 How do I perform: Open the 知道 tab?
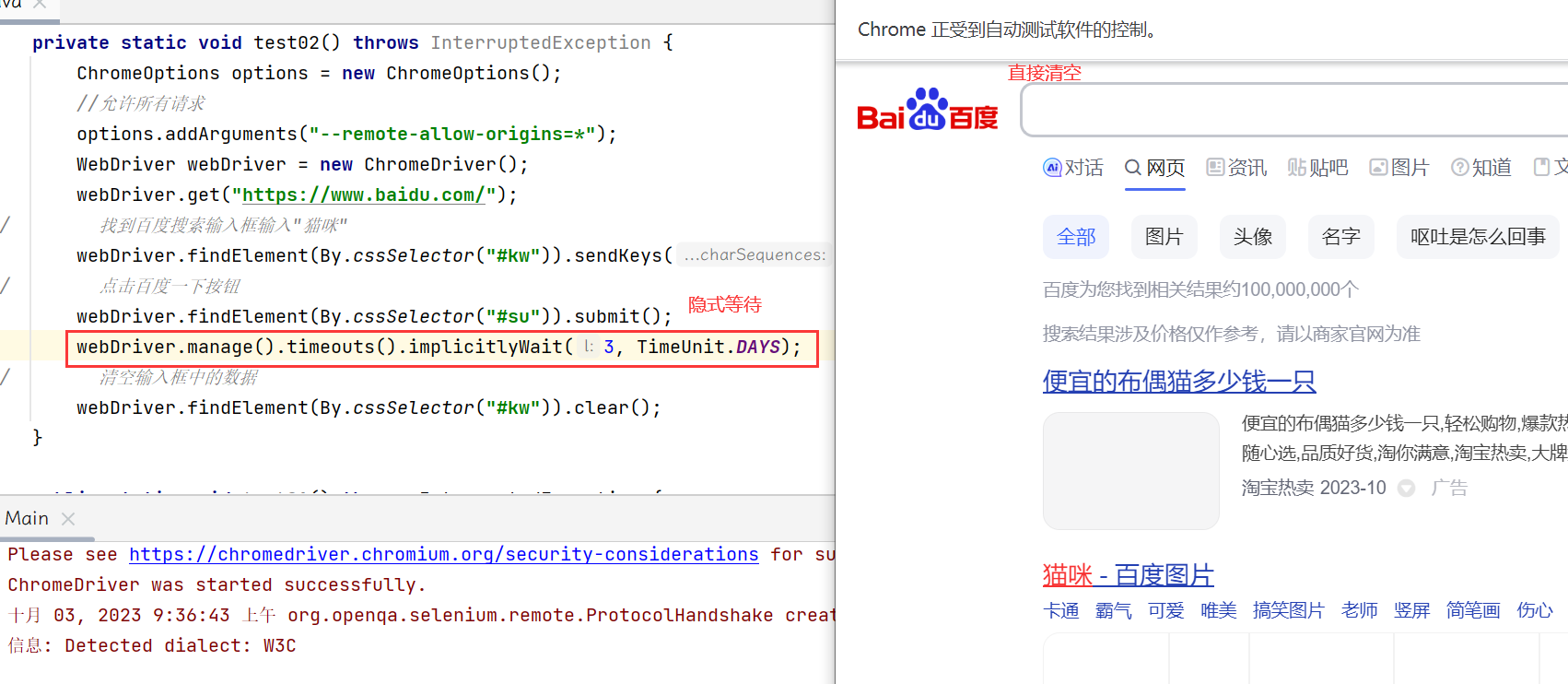pyautogui.click(x=1481, y=168)
